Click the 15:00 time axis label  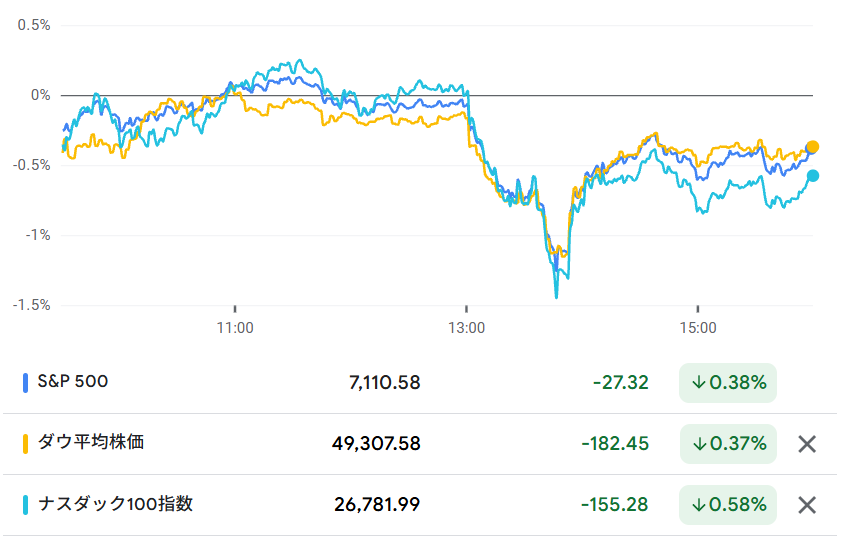click(x=698, y=327)
